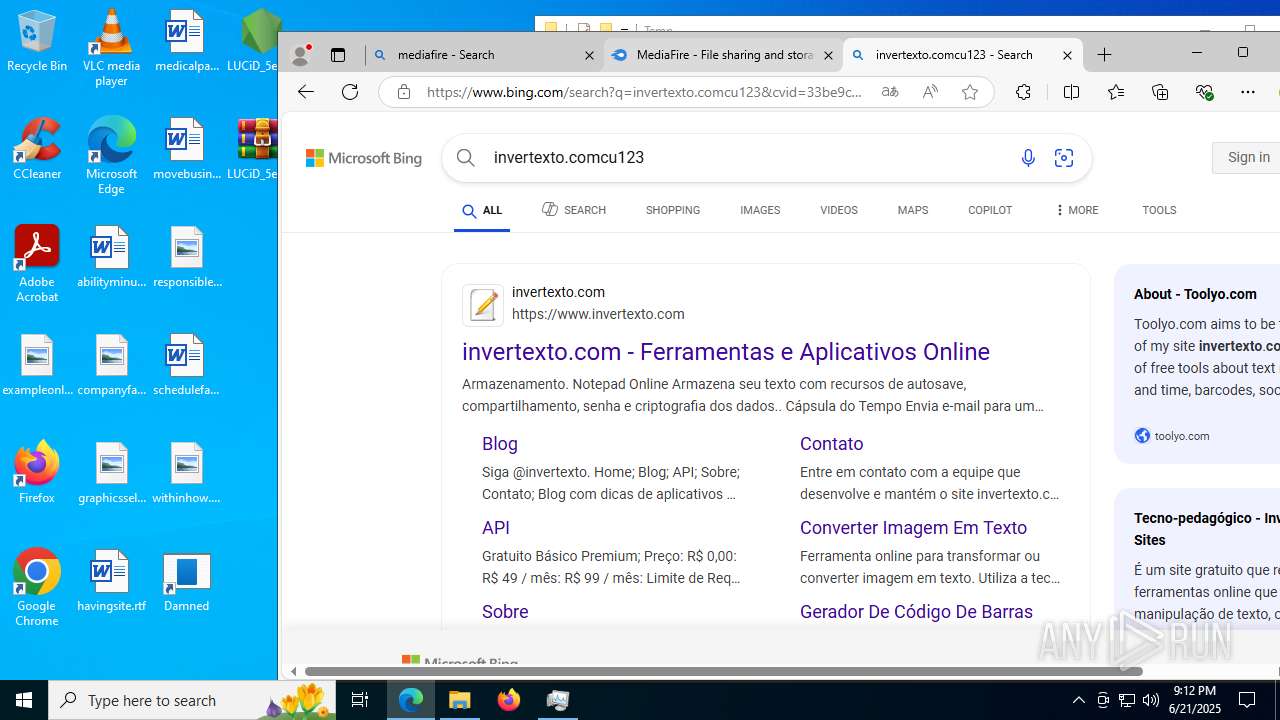Open the Favorites list icon
The width and height of the screenshot is (1280, 720).
[1116, 92]
